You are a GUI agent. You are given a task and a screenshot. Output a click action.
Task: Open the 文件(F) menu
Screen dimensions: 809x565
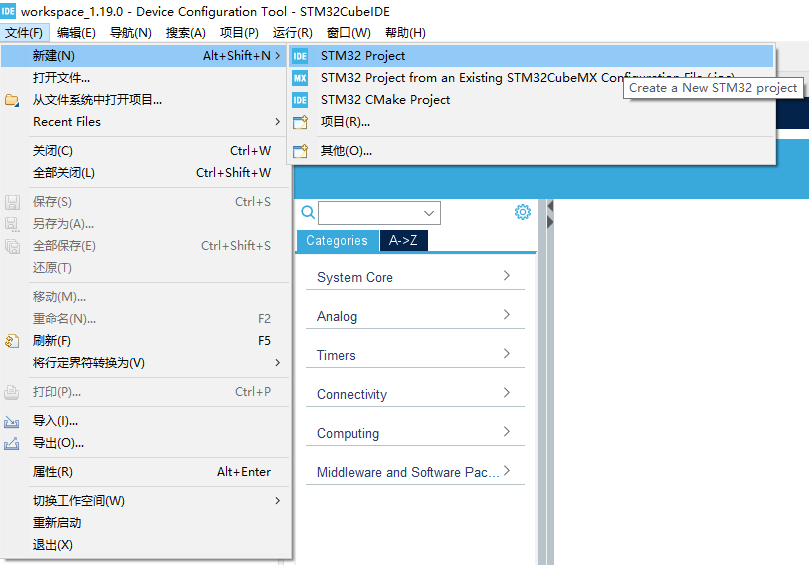[24, 33]
